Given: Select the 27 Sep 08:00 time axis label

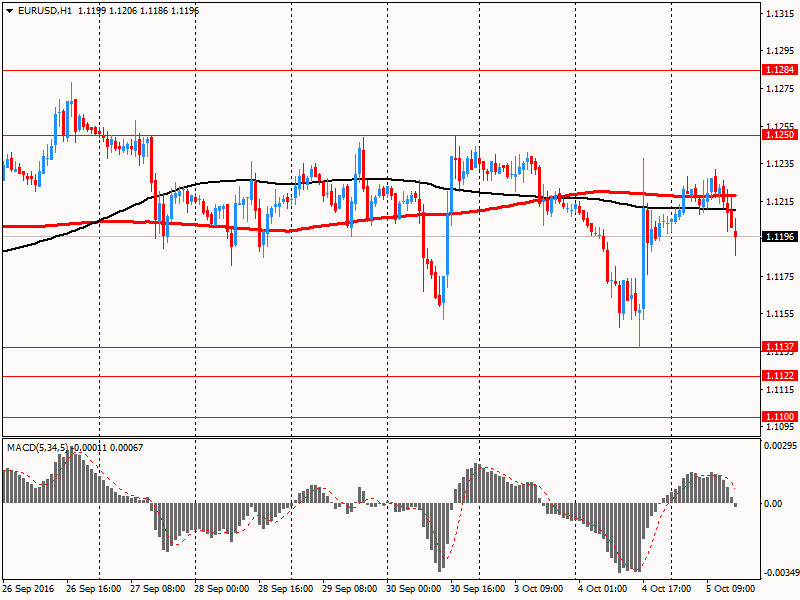Looking at the screenshot, I should click(158, 589).
